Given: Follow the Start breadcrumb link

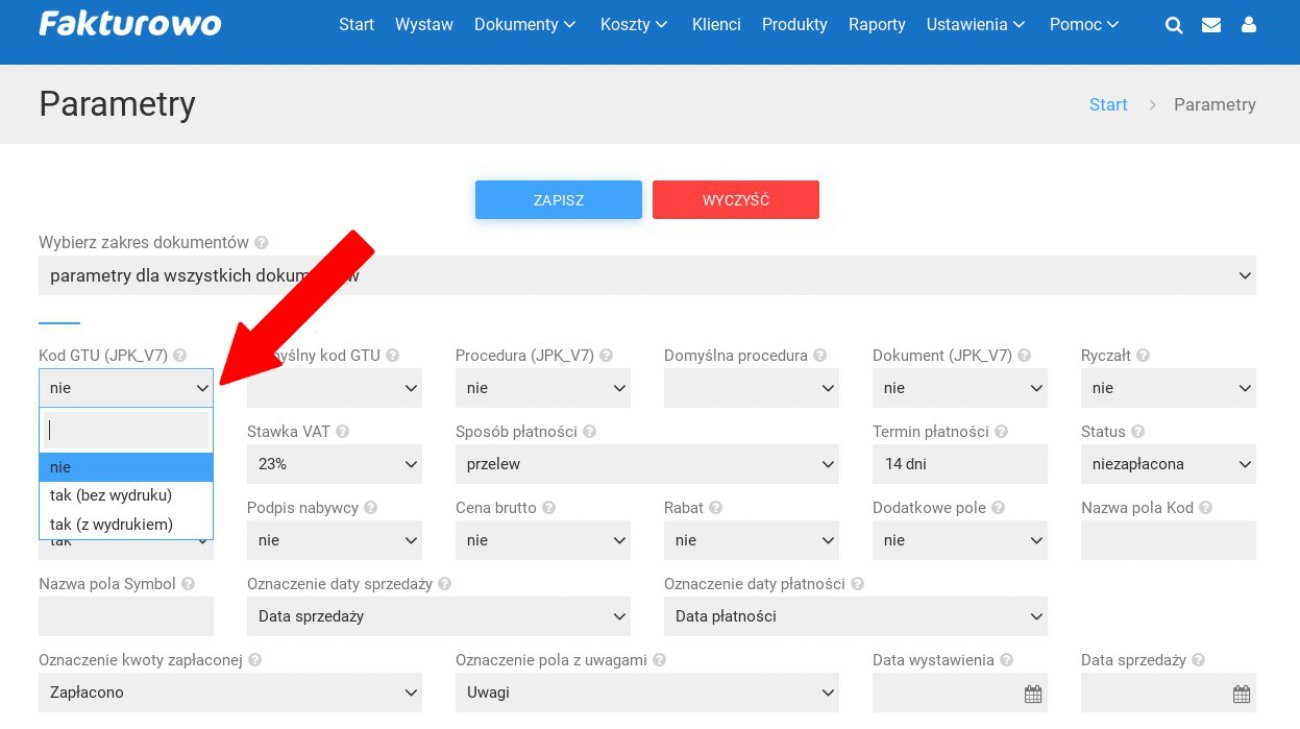Looking at the screenshot, I should [1108, 105].
